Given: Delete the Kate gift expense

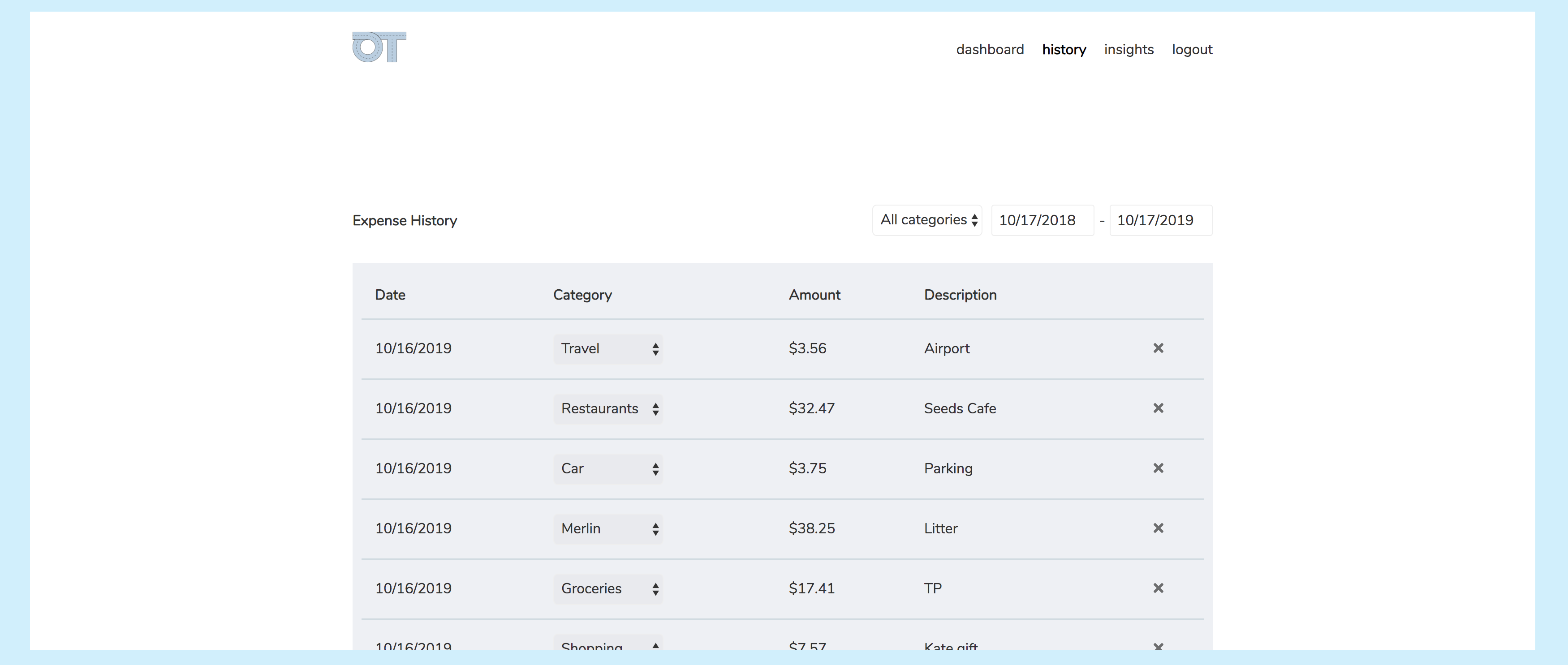Looking at the screenshot, I should [1158, 646].
